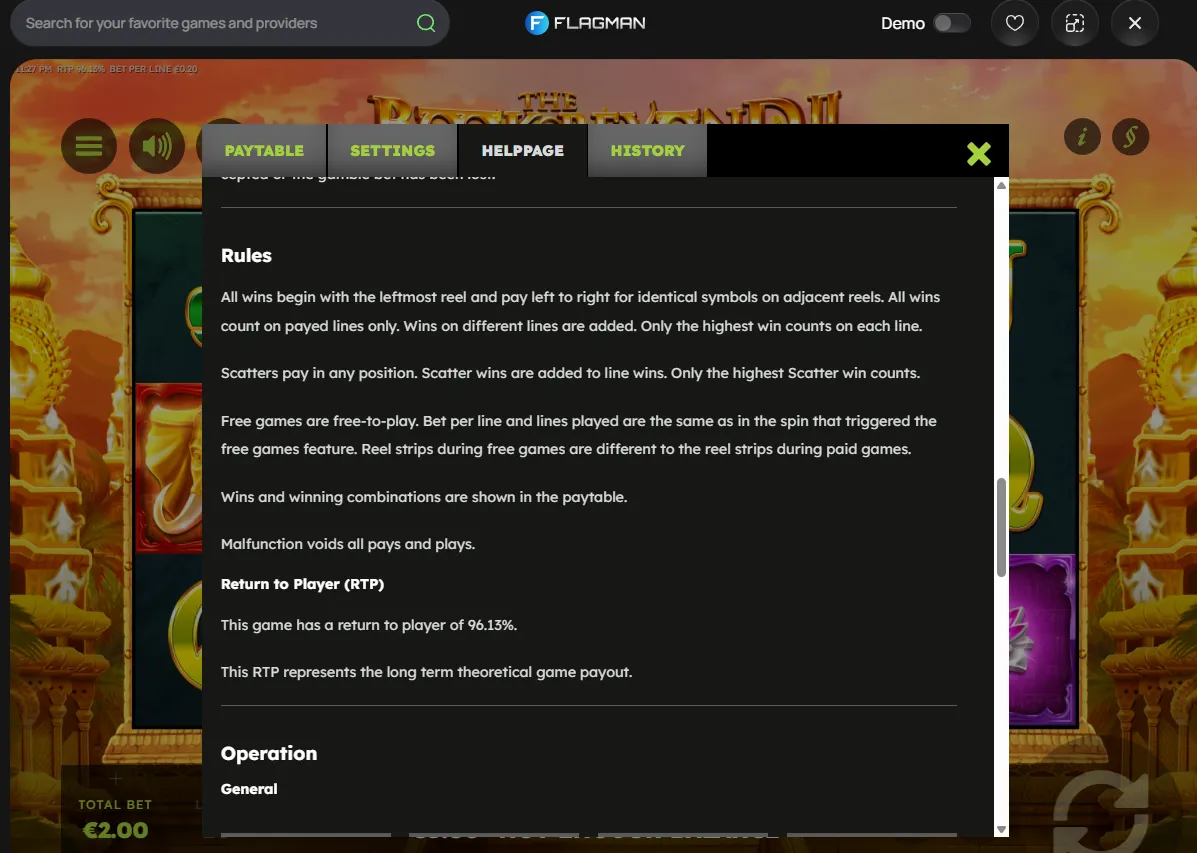Open the SETTINGS tab
This screenshot has width=1197, height=853.
(x=392, y=150)
